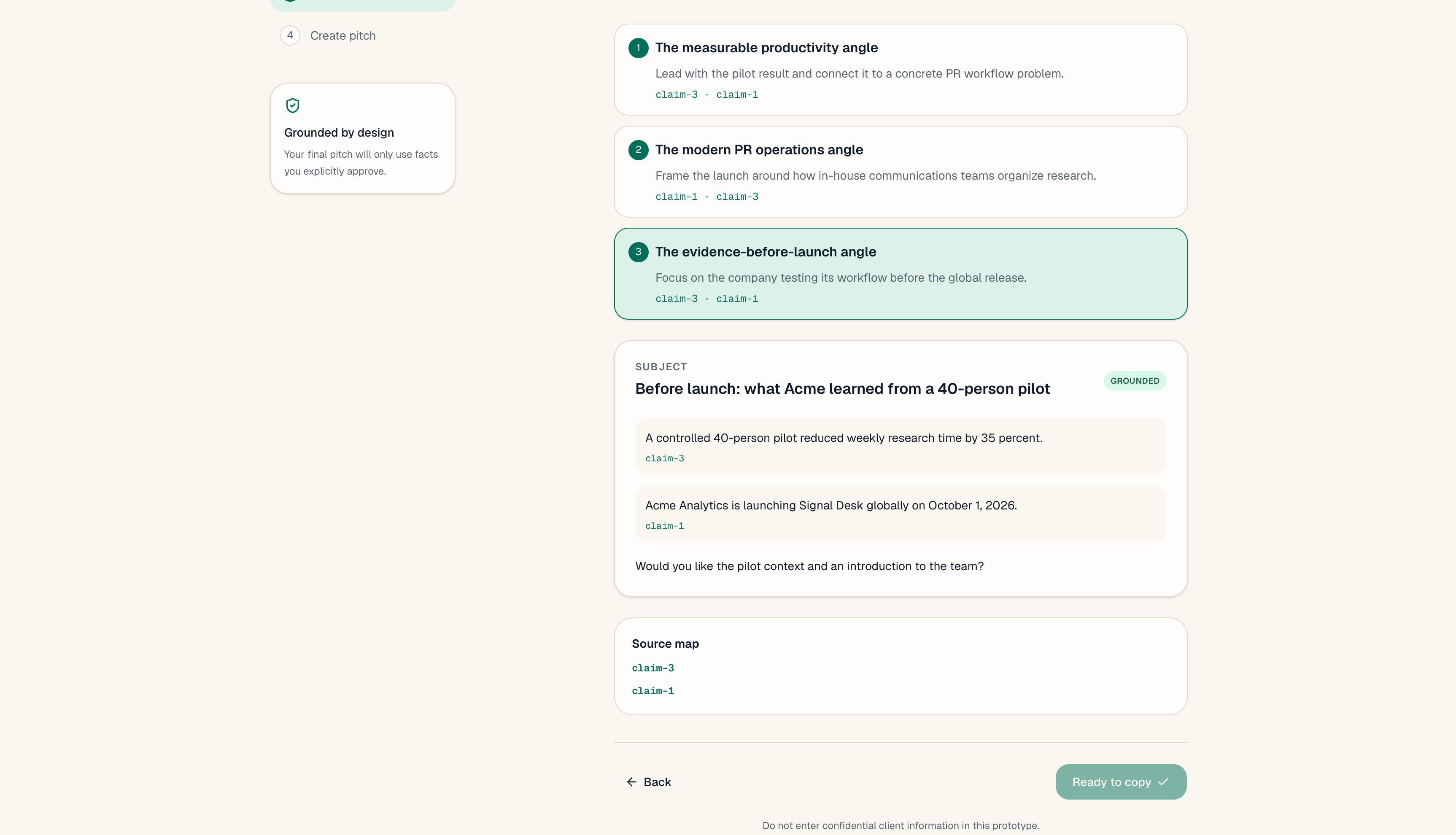The height and width of the screenshot is (835, 1456).
Task: Click number badge 1 of measurable productivity angle
Action: 638,48
